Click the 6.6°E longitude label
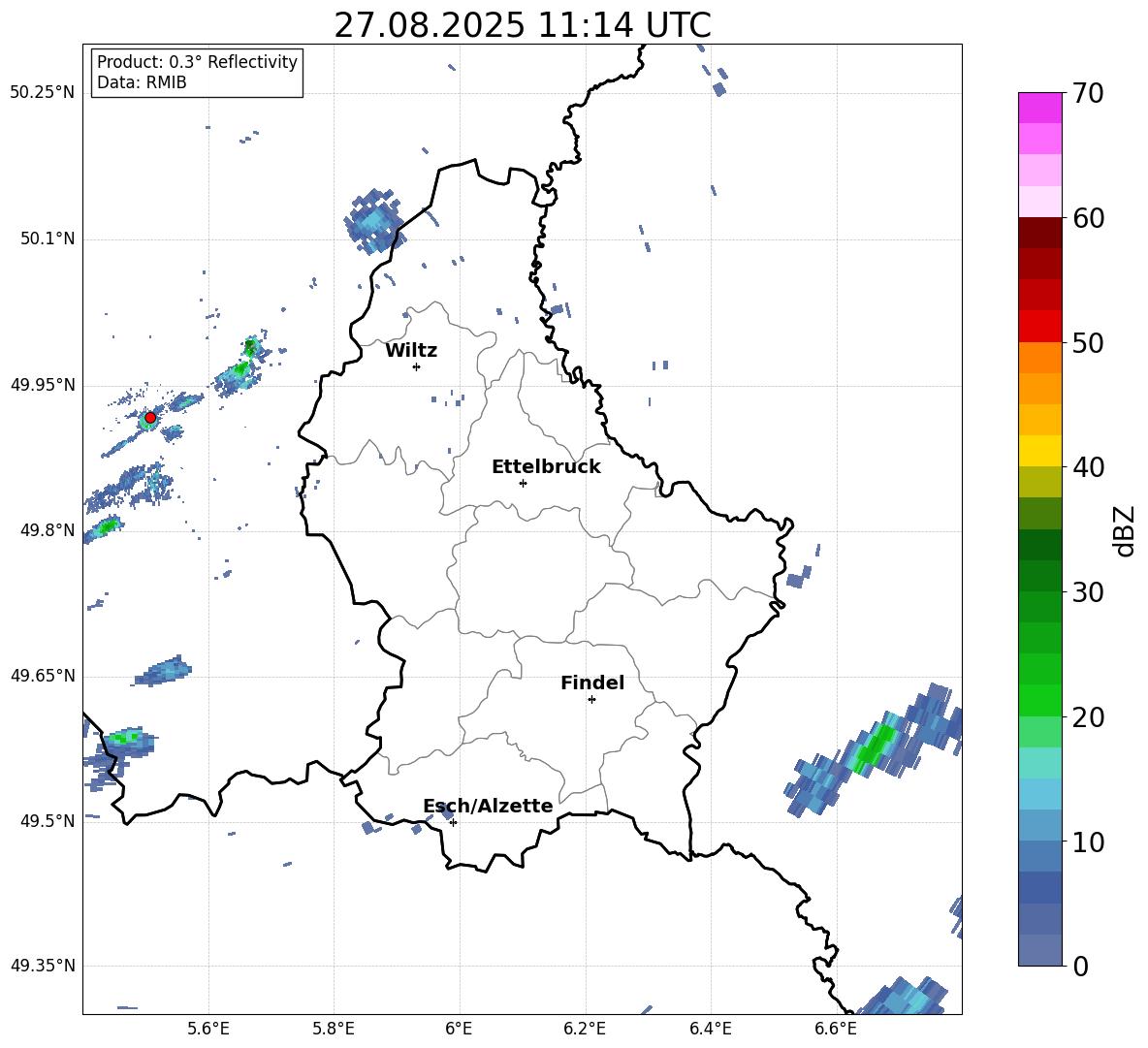The width and height of the screenshot is (1148, 1048). click(x=836, y=1029)
